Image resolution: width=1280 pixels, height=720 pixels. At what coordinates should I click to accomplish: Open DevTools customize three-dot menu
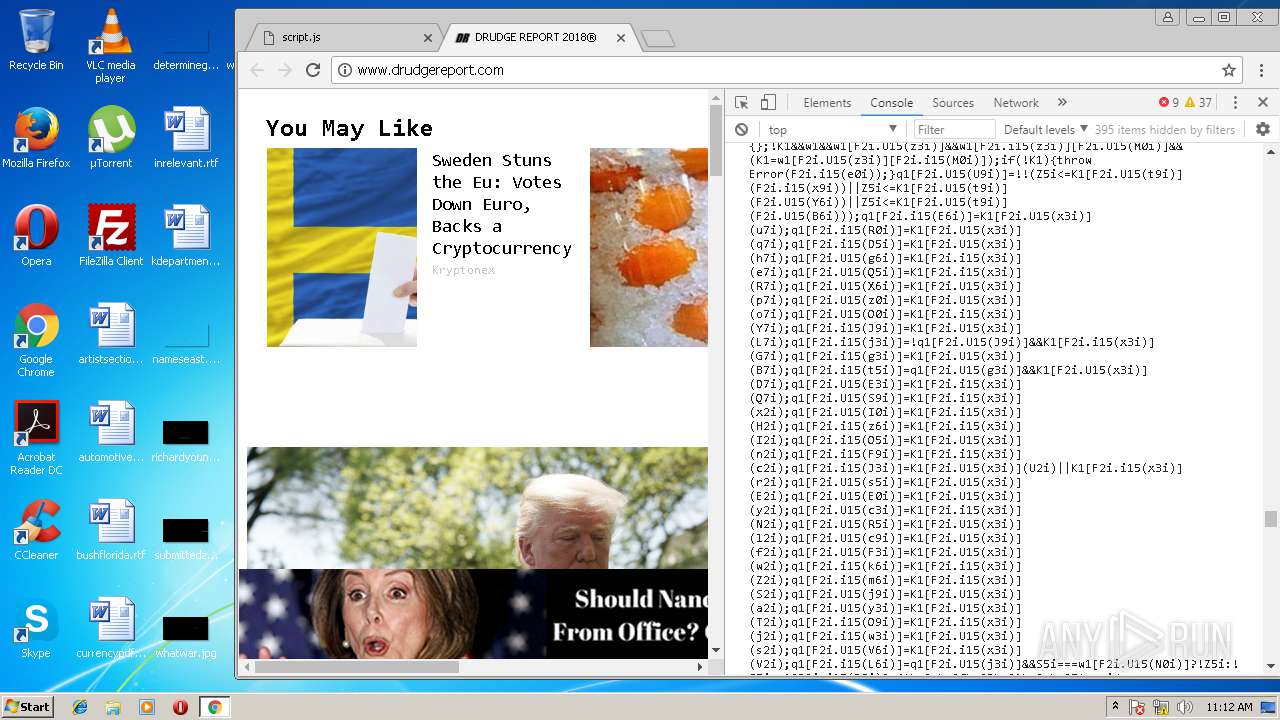point(1235,103)
